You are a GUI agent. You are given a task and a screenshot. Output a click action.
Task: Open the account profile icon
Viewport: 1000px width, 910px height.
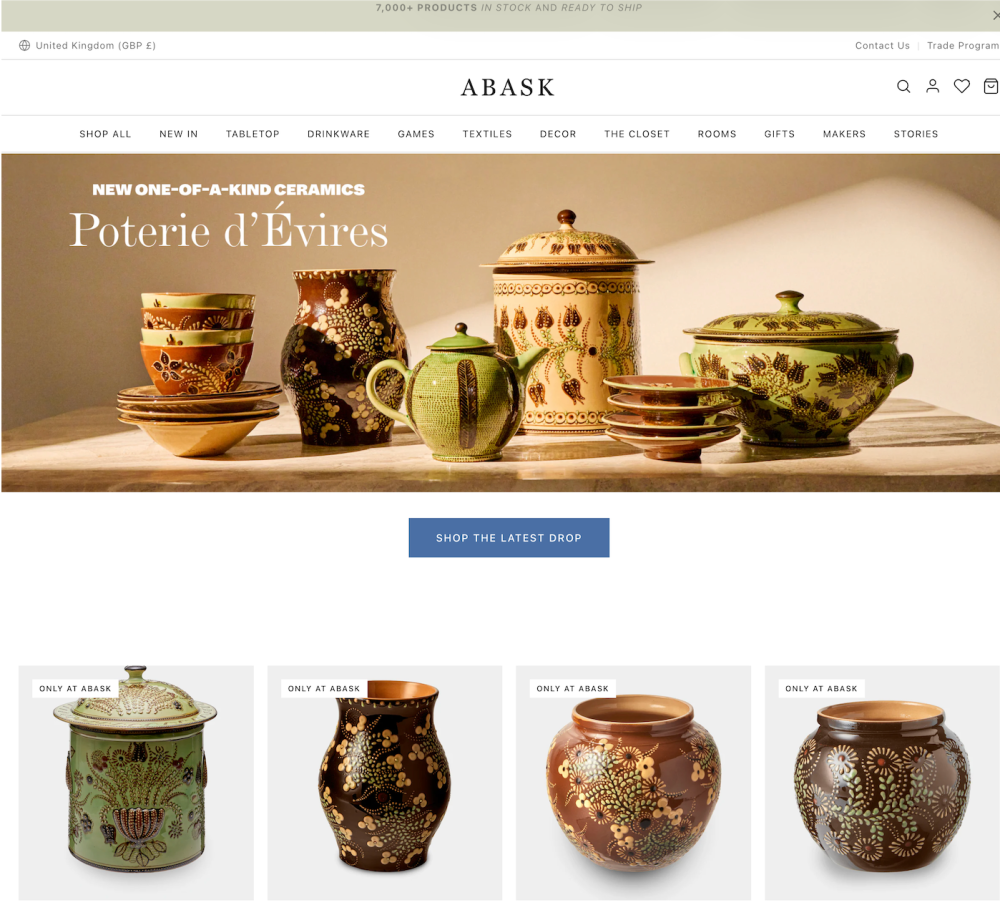(x=932, y=86)
